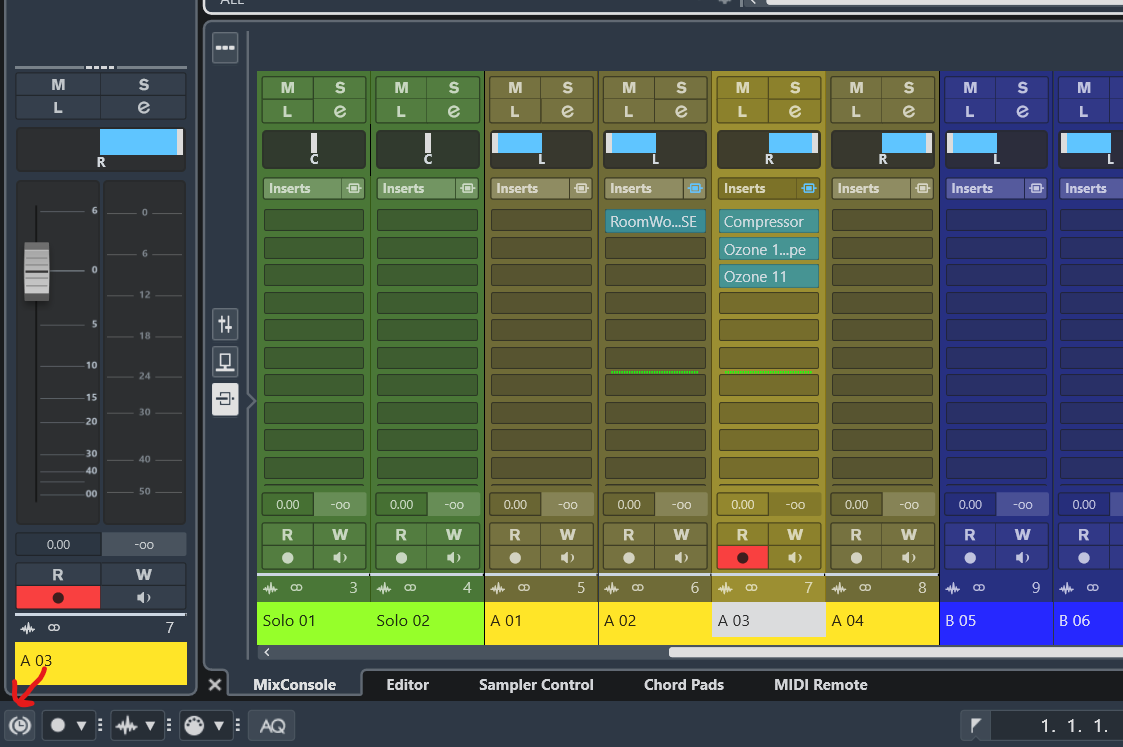Viewport: 1123px width, 747px height.
Task: Show the fader section using the left sidebar icon
Action: (x=225, y=323)
